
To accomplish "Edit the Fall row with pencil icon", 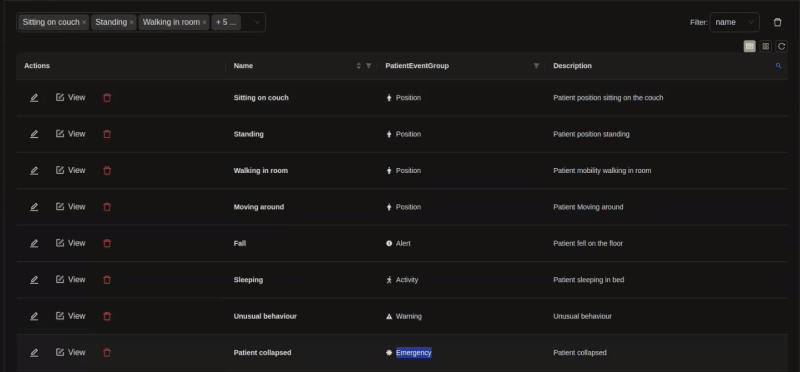I will click(x=34, y=243).
